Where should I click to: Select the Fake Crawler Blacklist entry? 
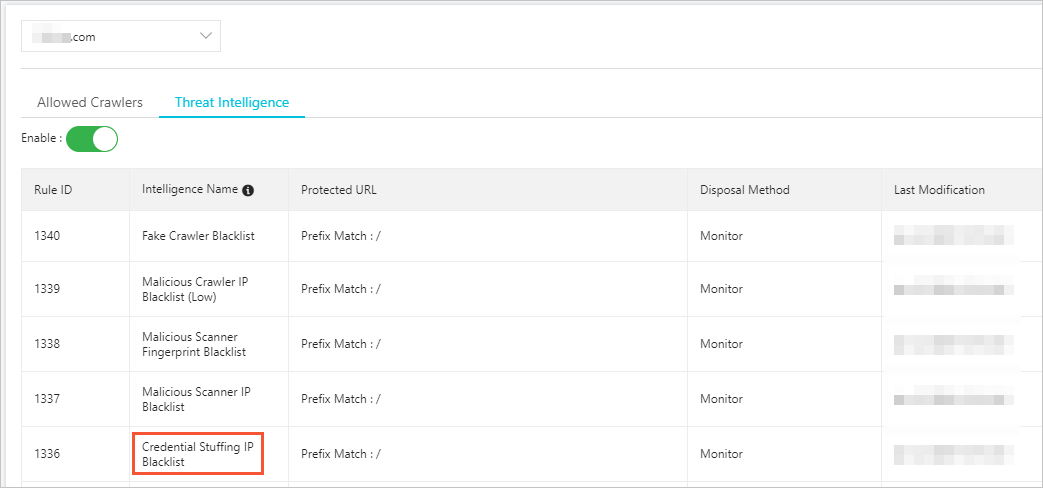(198, 236)
